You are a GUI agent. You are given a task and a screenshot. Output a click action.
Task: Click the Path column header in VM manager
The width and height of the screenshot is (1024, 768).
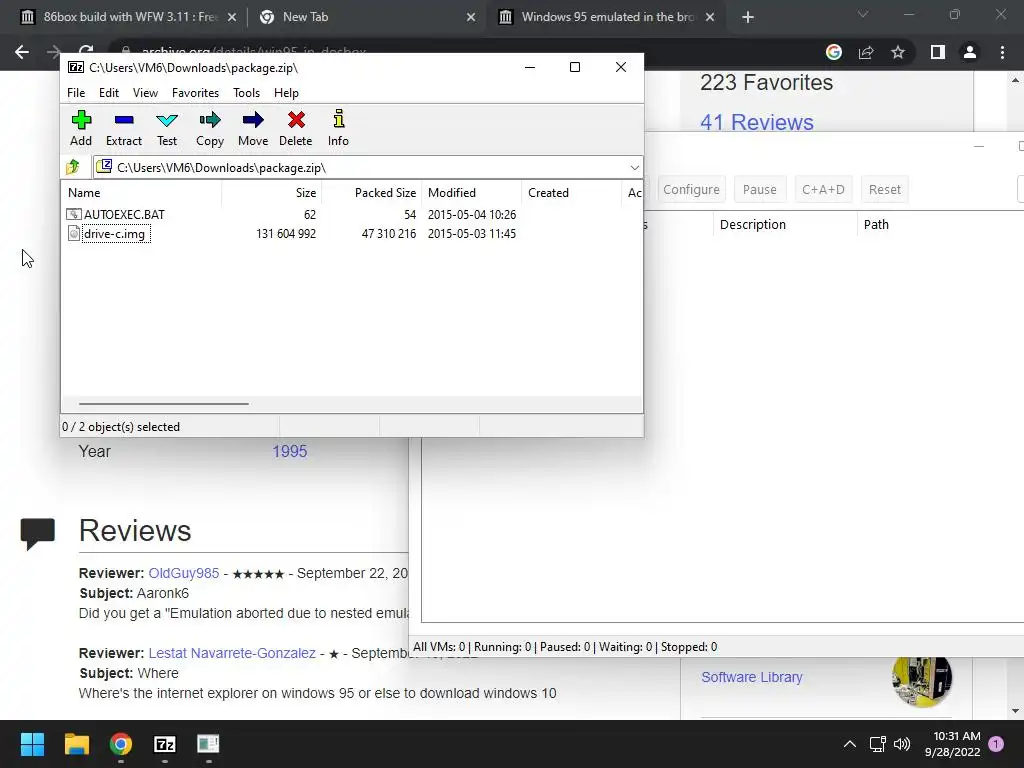[940, 225]
